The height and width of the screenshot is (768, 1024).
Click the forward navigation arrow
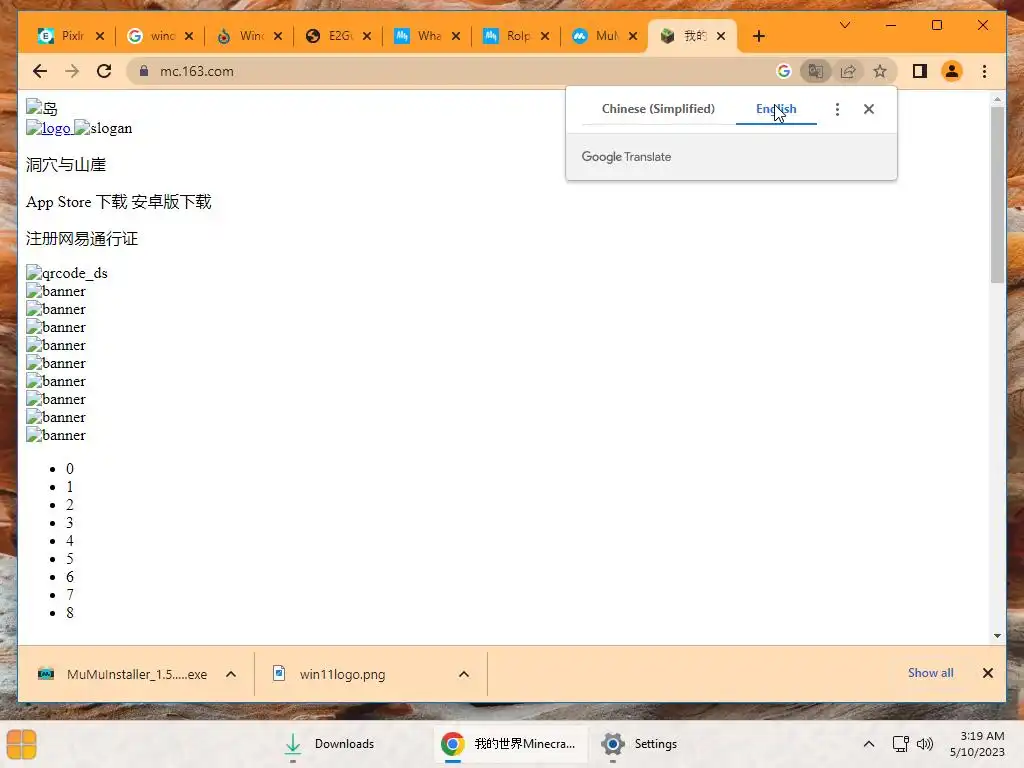pos(72,71)
